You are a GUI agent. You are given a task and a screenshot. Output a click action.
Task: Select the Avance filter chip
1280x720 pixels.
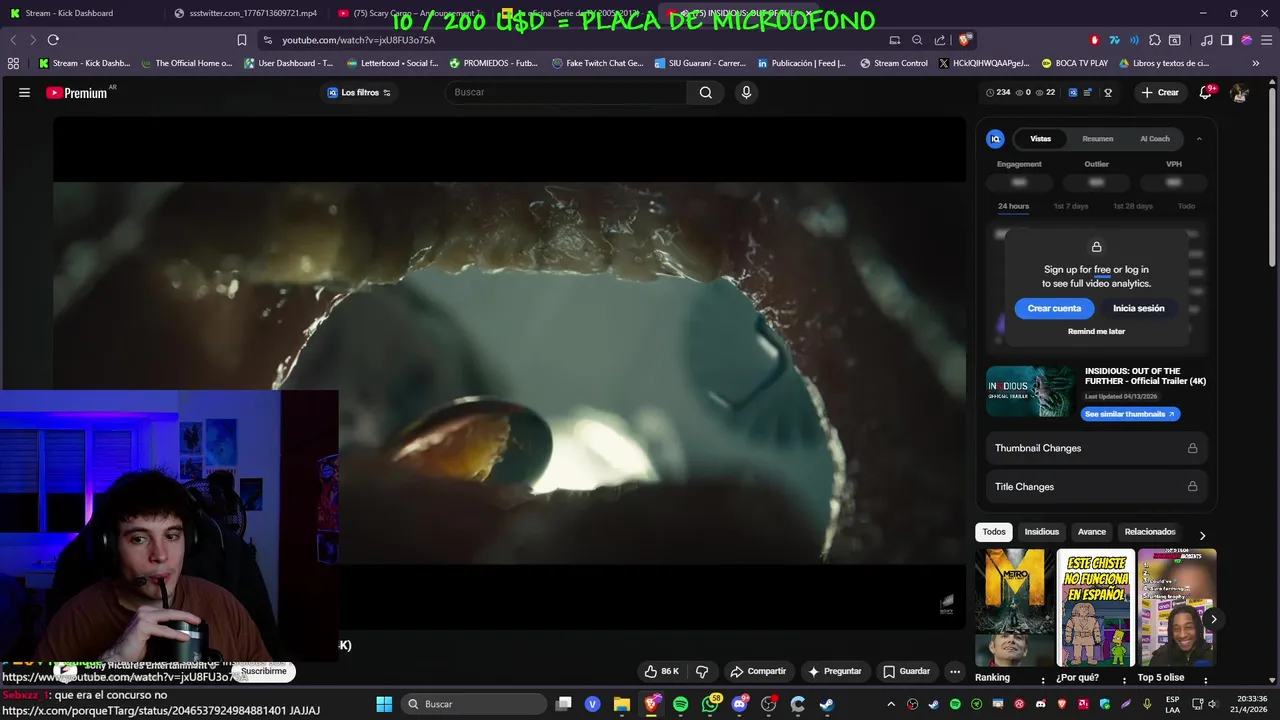click(1092, 532)
